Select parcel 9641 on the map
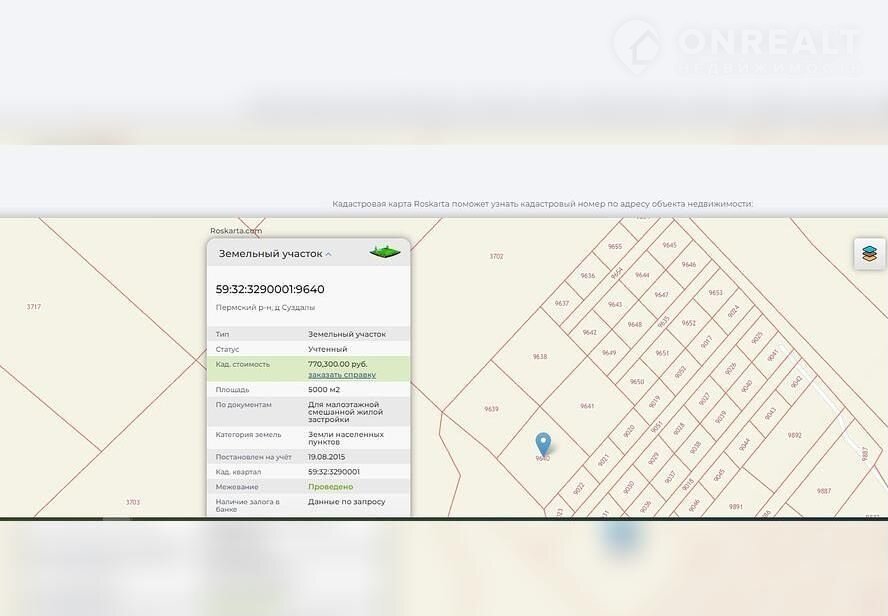888x616 pixels. click(587, 406)
